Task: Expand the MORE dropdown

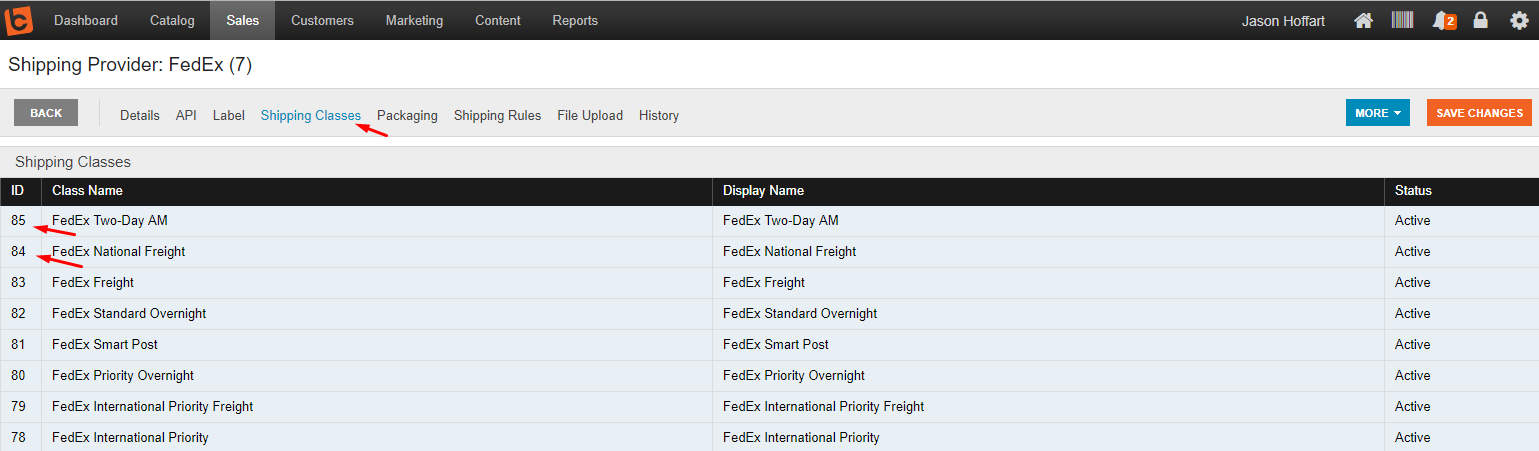Action: pos(1377,113)
